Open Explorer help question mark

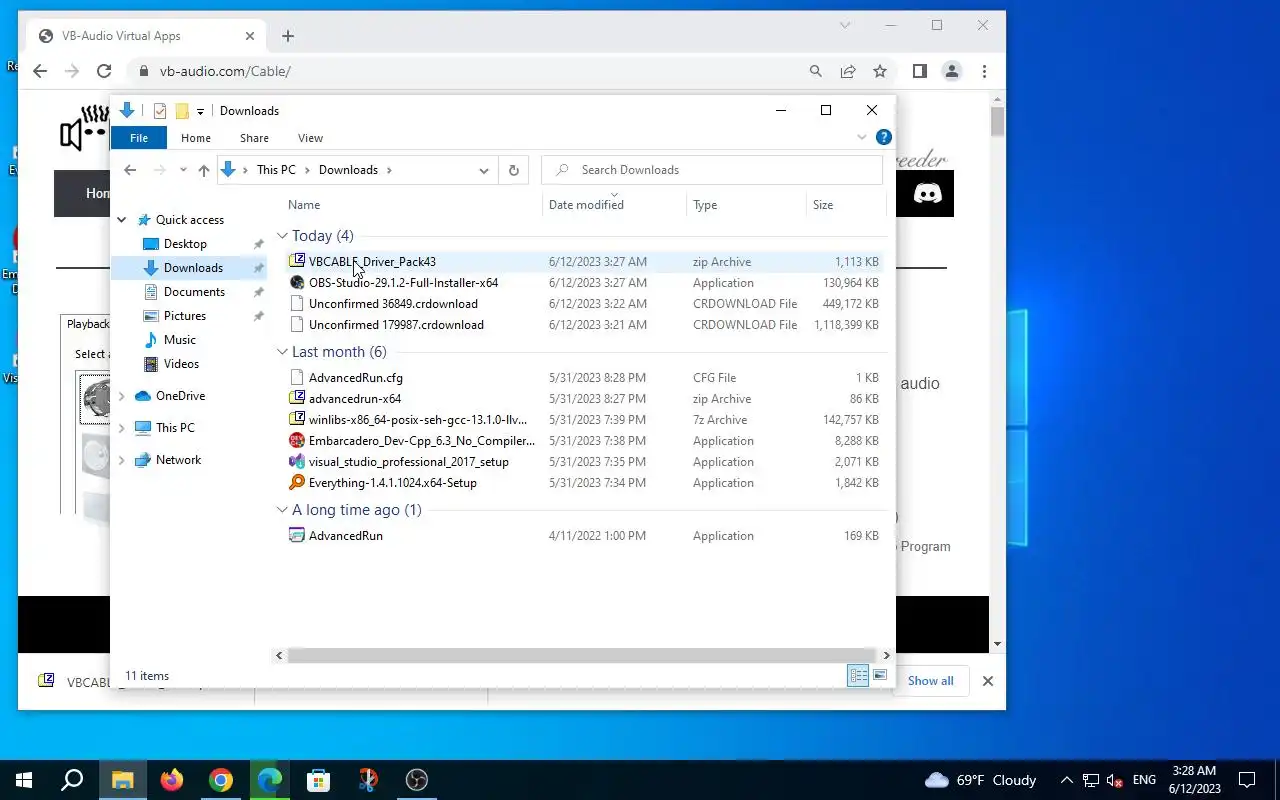884,137
